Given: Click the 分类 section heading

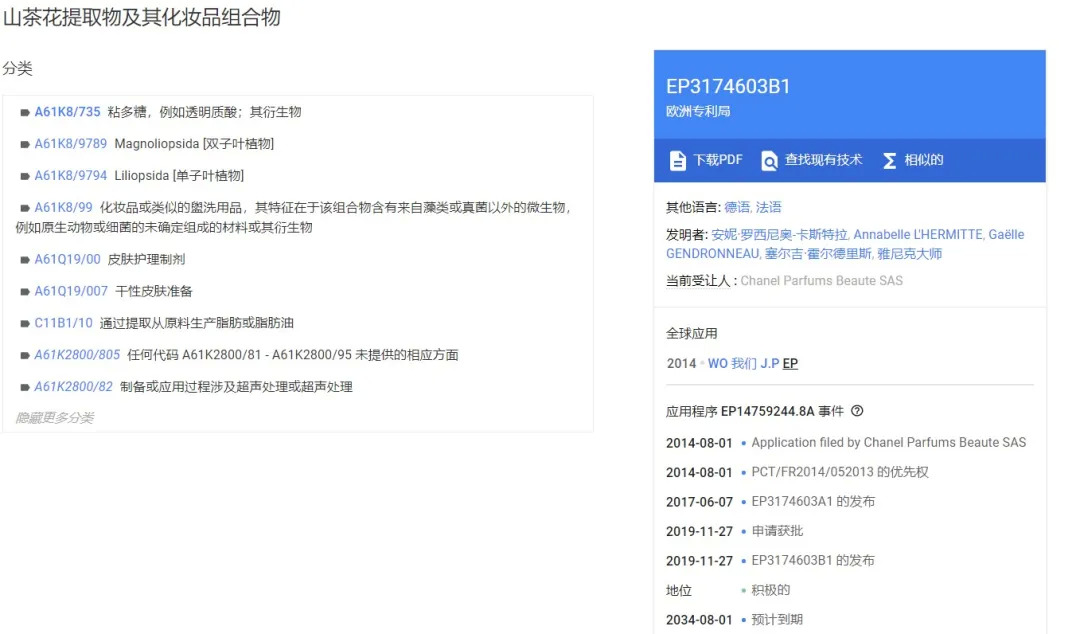Looking at the screenshot, I should click(x=17, y=68).
